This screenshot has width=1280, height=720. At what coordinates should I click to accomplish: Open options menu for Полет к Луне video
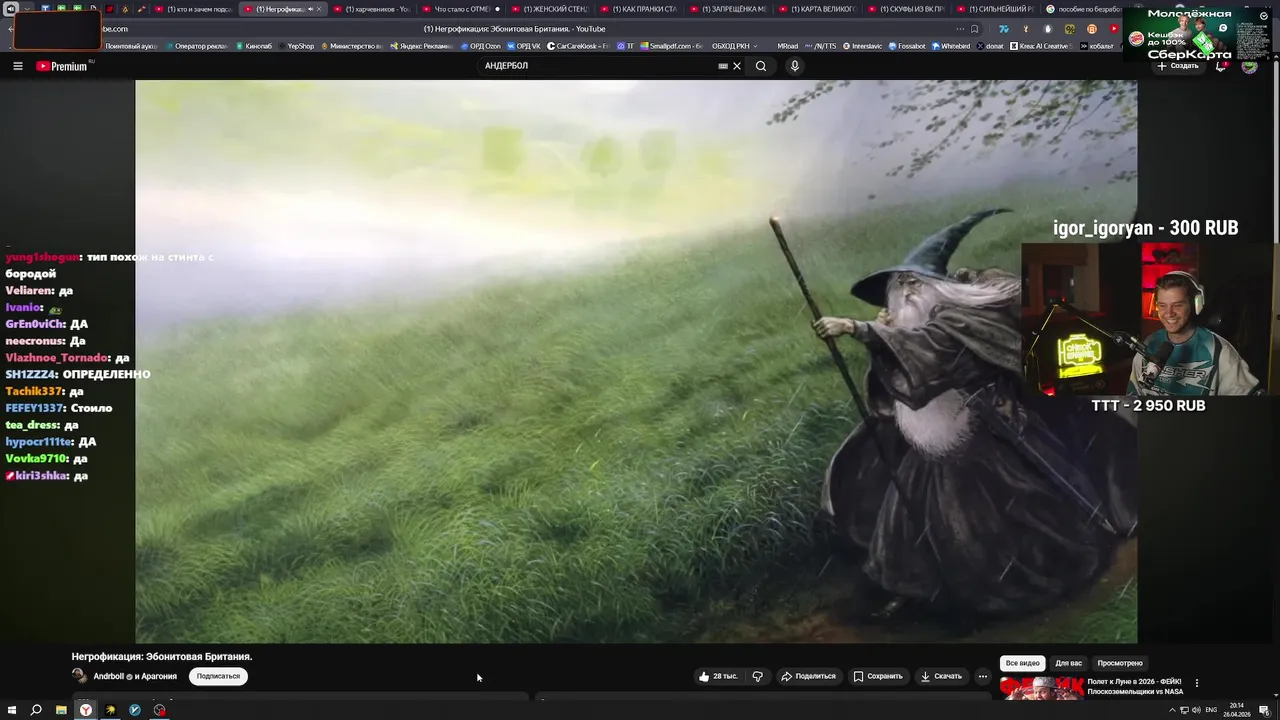pyautogui.click(x=1196, y=683)
